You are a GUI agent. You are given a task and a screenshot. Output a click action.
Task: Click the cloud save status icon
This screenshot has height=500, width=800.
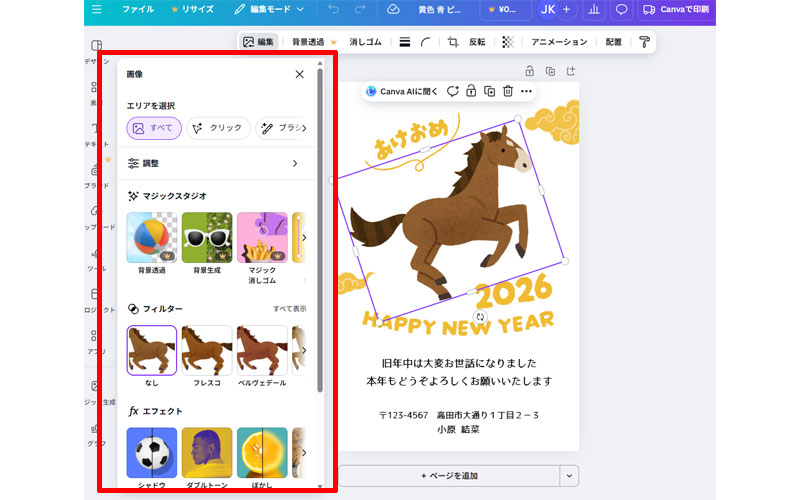click(393, 9)
